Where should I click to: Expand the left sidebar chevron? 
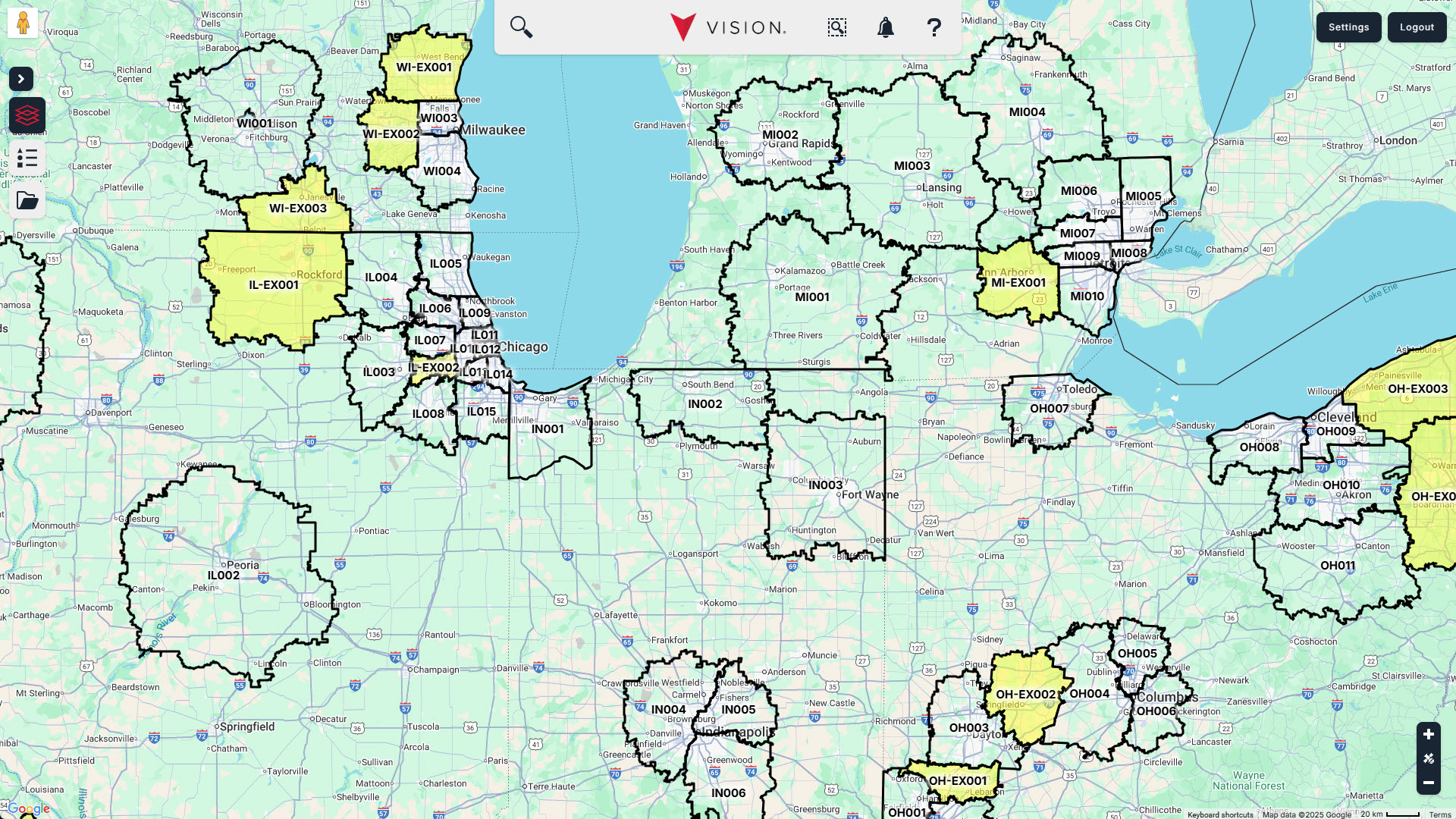(x=21, y=79)
